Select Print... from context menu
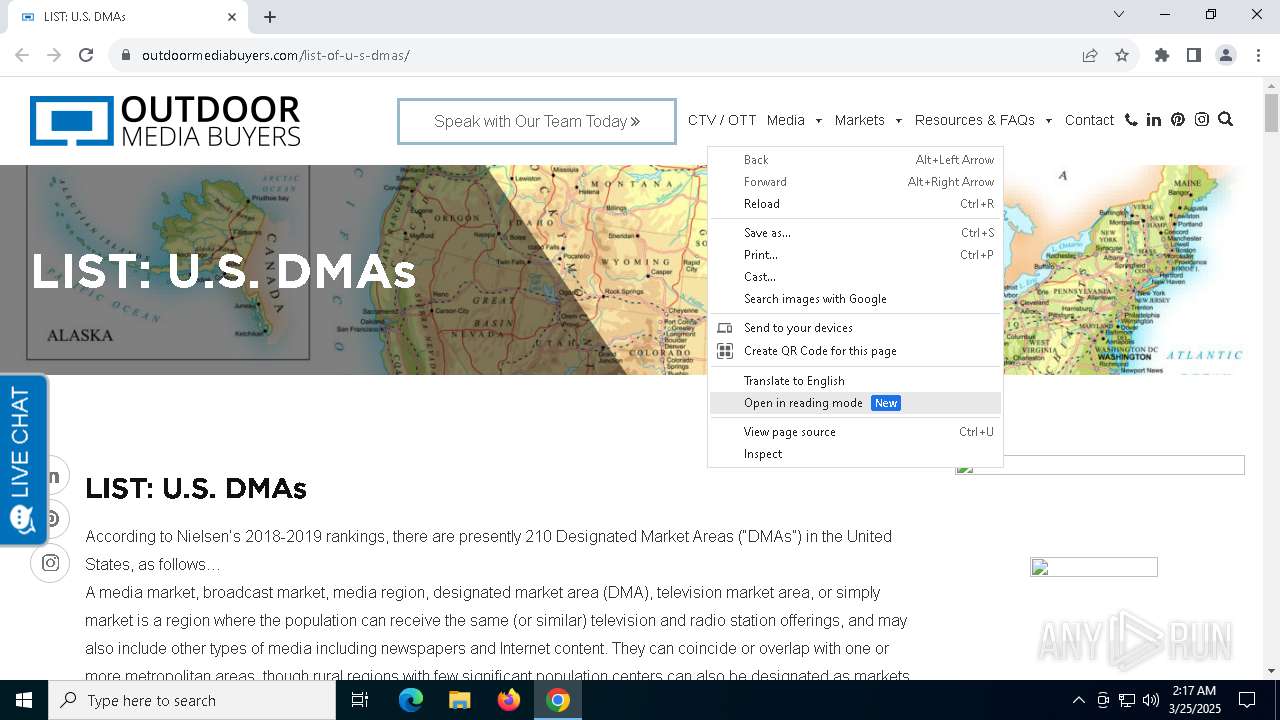The width and height of the screenshot is (1280, 720). (855, 255)
